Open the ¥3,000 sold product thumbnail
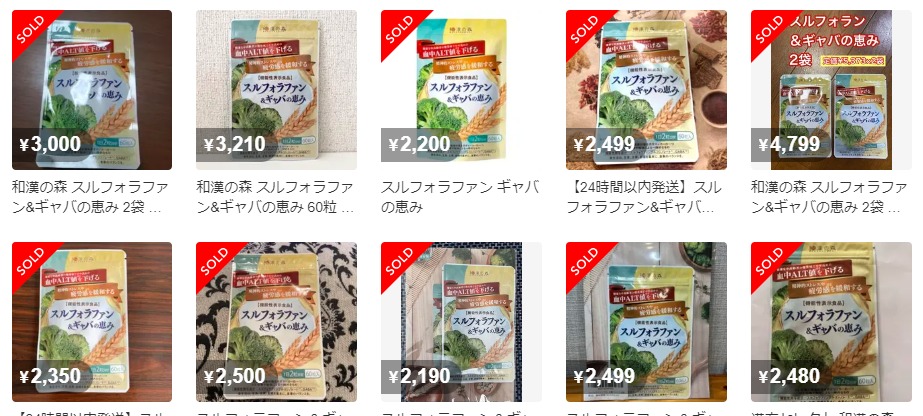The image size is (923, 416). [x=92, y=90]
